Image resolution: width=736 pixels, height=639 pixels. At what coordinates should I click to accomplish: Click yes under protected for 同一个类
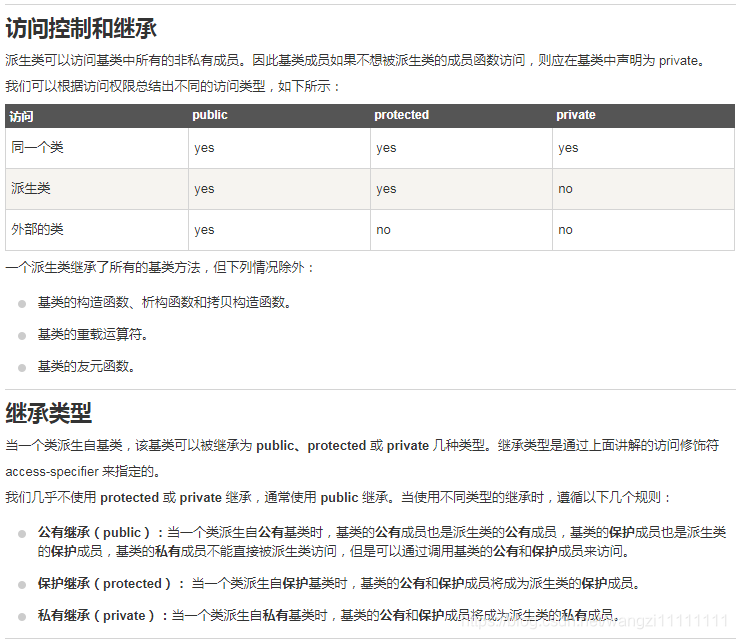pos(386,148)
